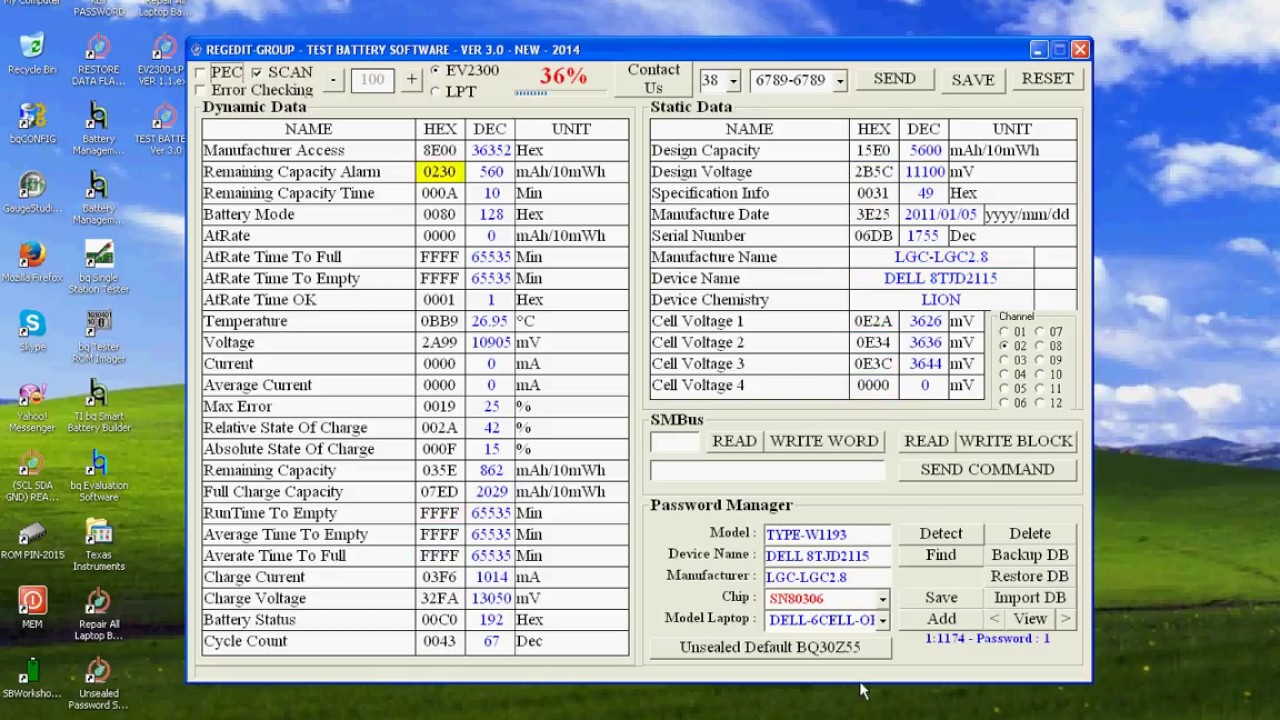Choose the LPT radio button
The height and width of the screenshot is (720, 1280).
435,91
